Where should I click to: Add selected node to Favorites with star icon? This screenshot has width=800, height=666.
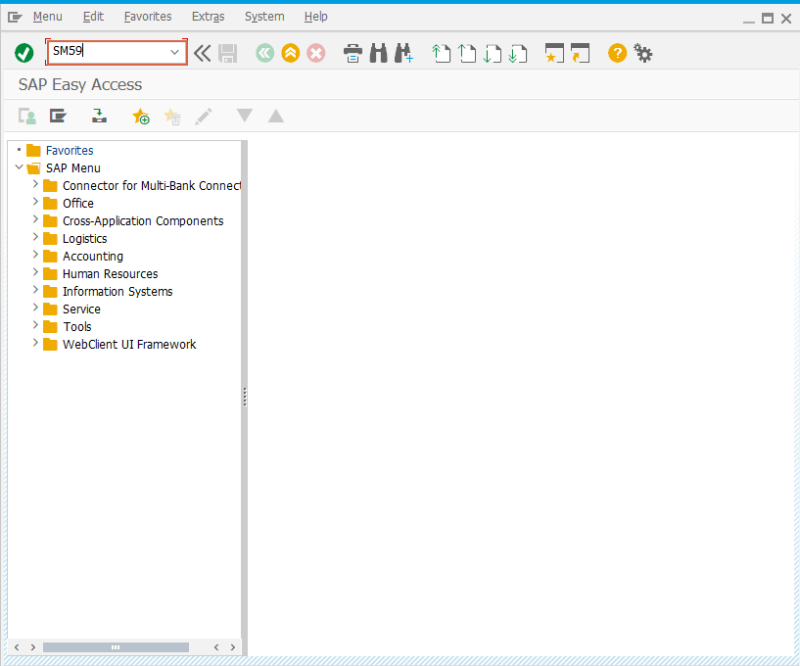coord(141,116)
